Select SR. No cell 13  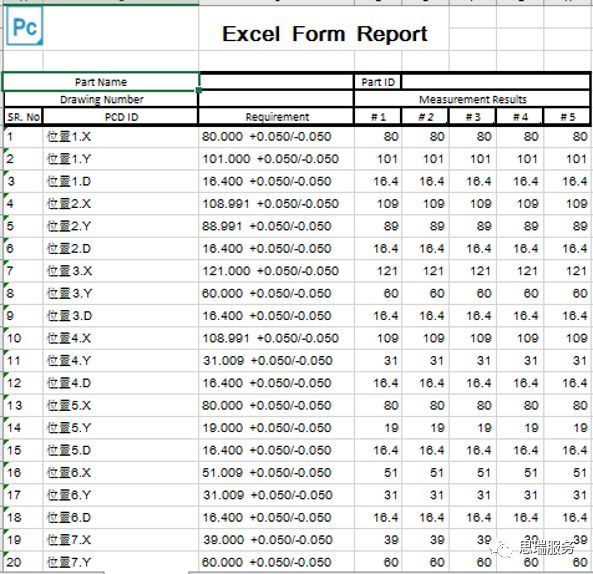[x=23, y=405]
